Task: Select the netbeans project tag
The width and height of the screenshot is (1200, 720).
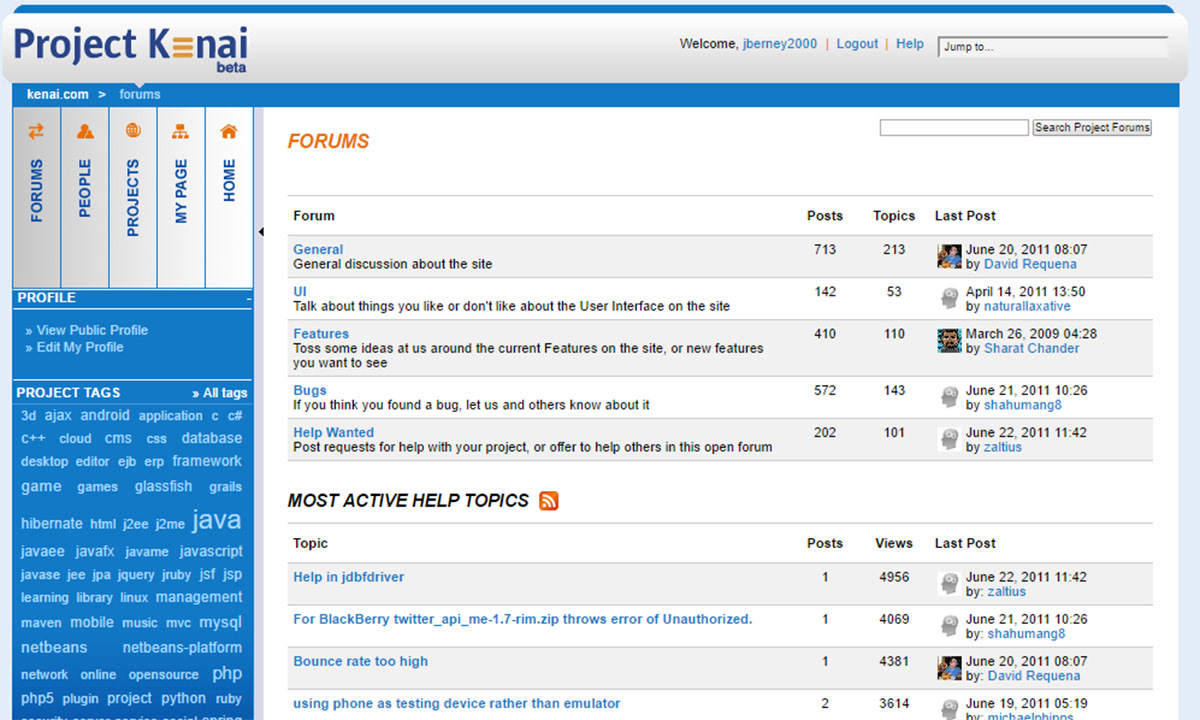Action: pos(54,647)
